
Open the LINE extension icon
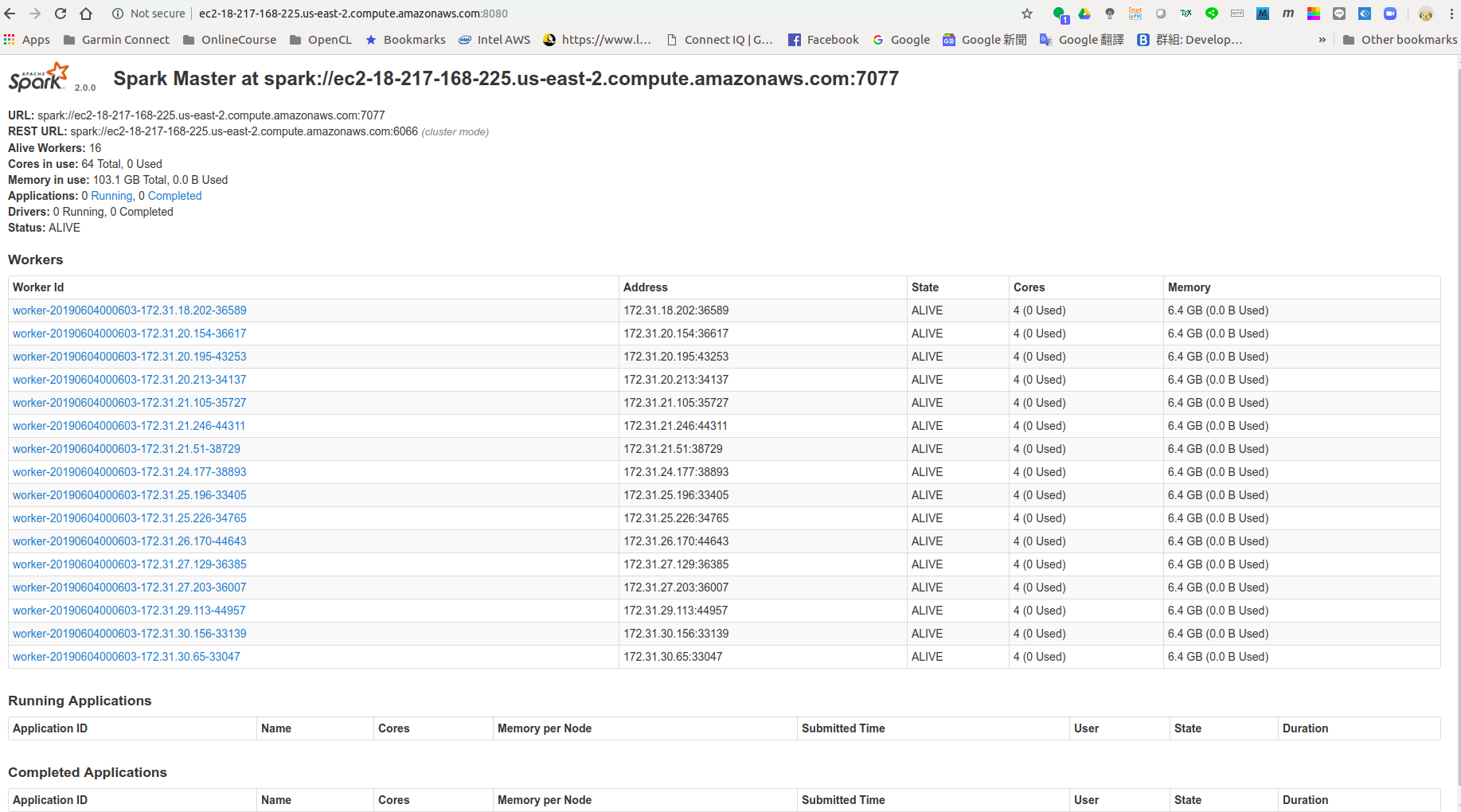pos(1339,14)
